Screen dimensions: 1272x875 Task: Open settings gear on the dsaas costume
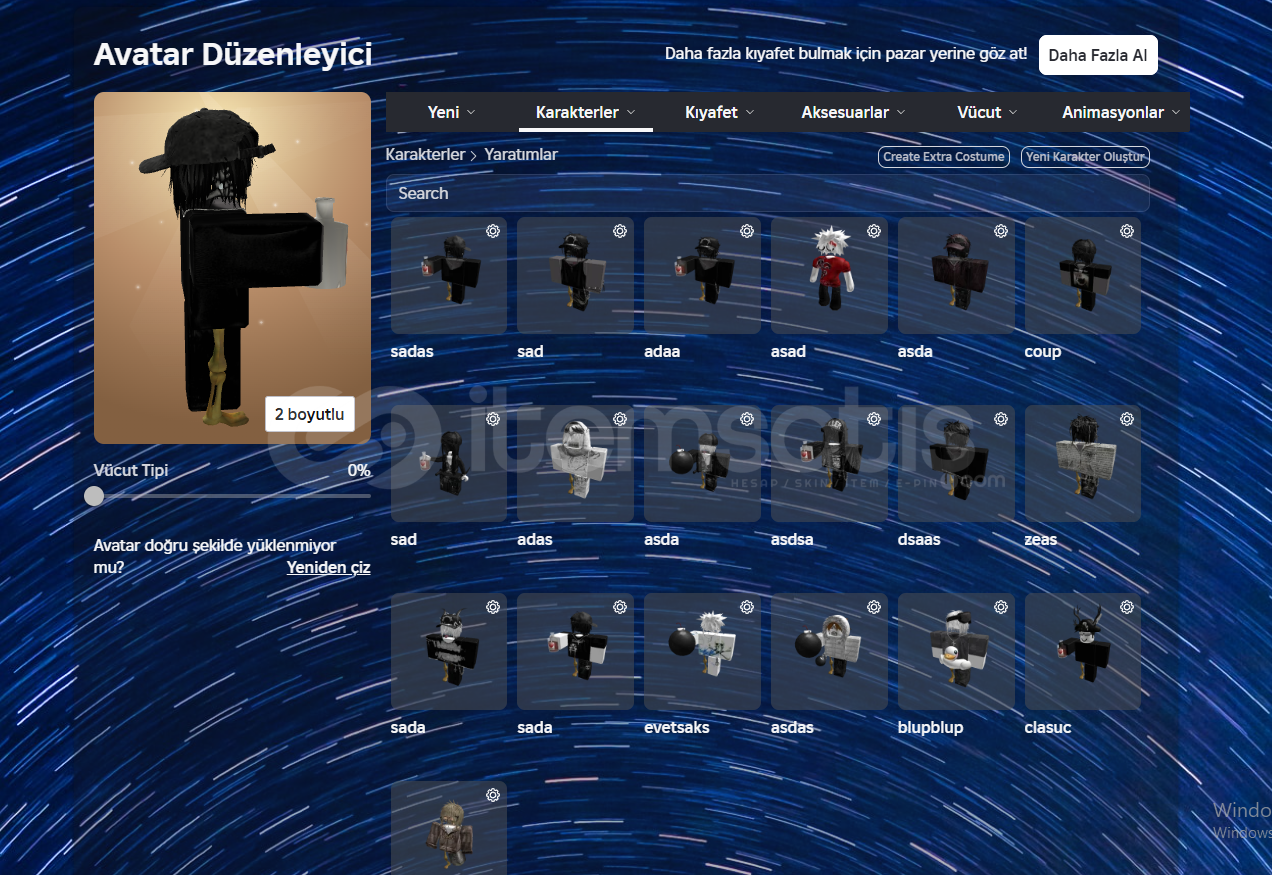[x=1001, y=419]
